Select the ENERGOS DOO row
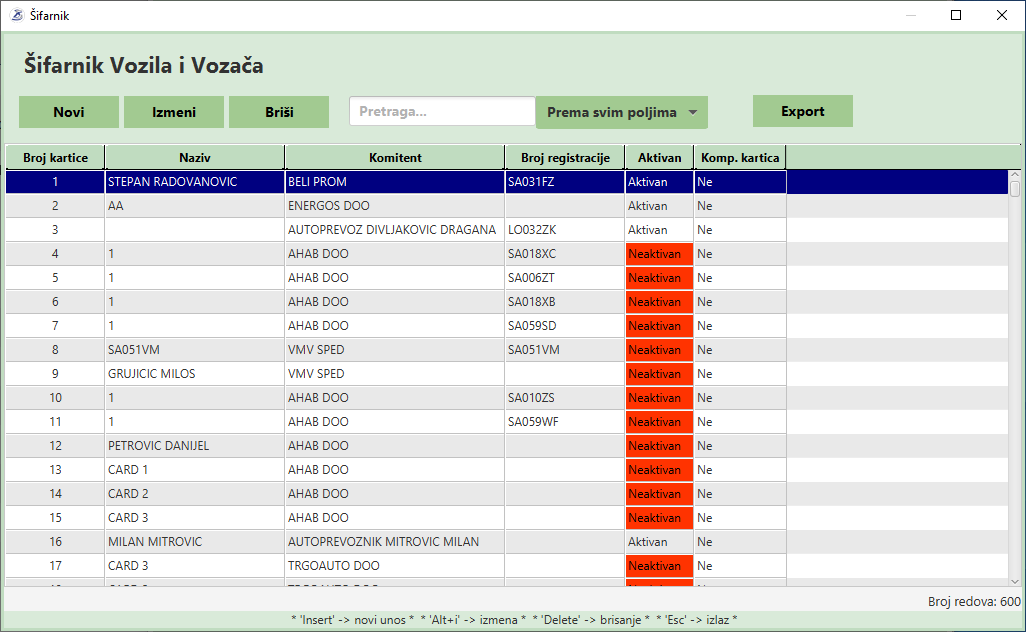The height and width of the screenshot is (632, 1026). [329, 206]
